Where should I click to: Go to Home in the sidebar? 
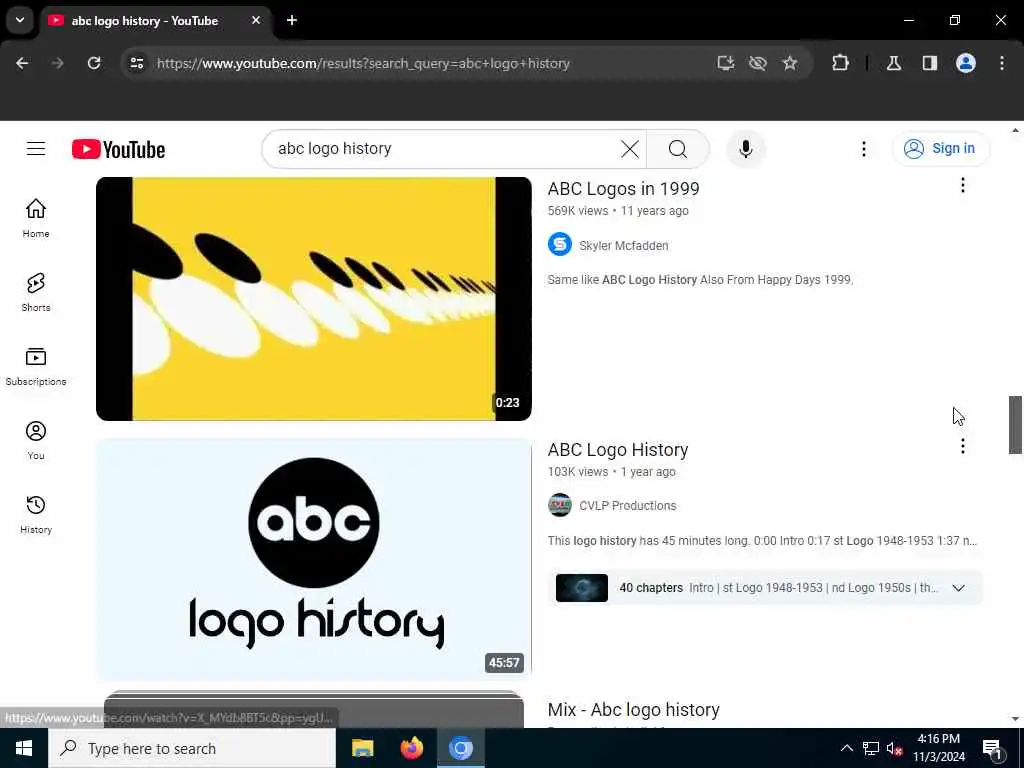(x=36, y=218)
